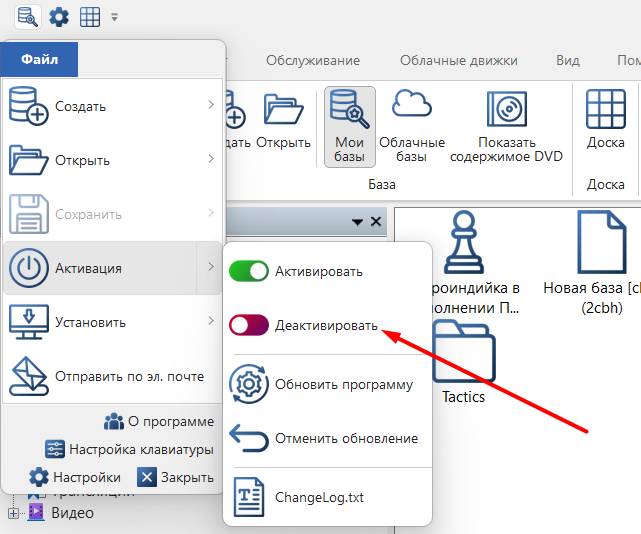Click Обновить программу gear icon
The height and width of the screenshot is (534, 641).
point(249,385)
